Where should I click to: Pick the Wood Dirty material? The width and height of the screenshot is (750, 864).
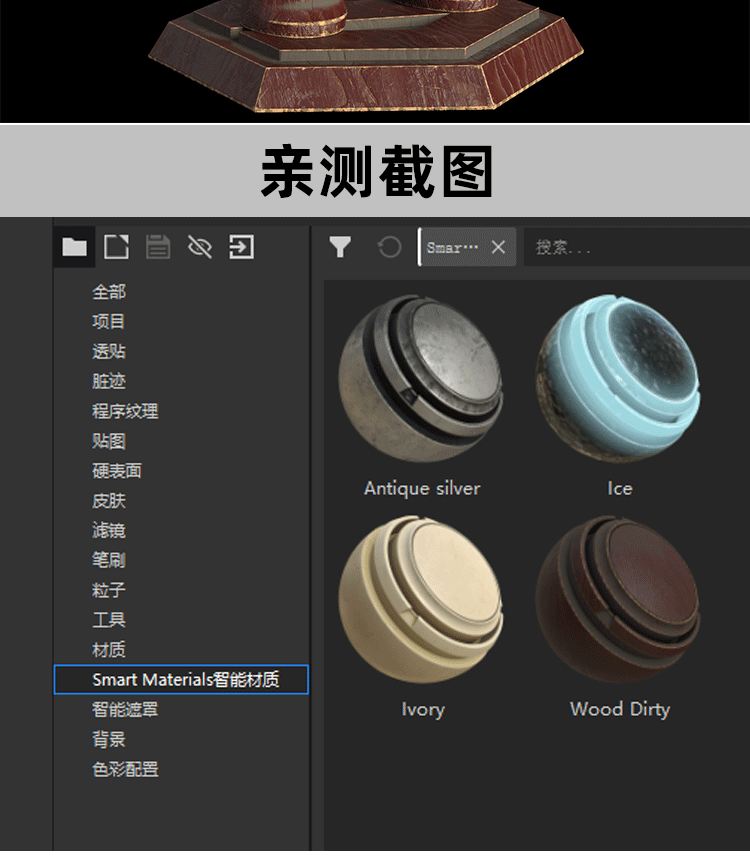point(619,600)
